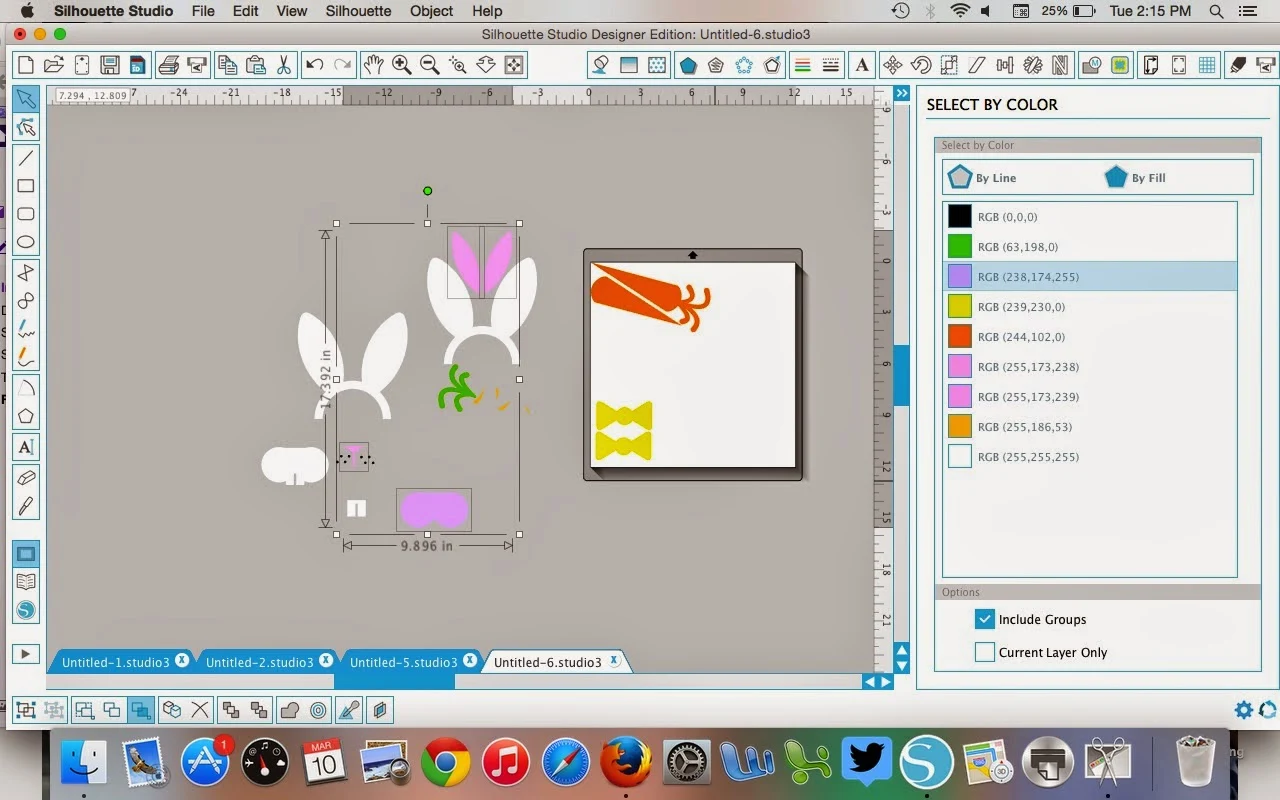Open Silhouette Studio from the Dock
This screenshot has width=1280, height=800.
(927, 763)
